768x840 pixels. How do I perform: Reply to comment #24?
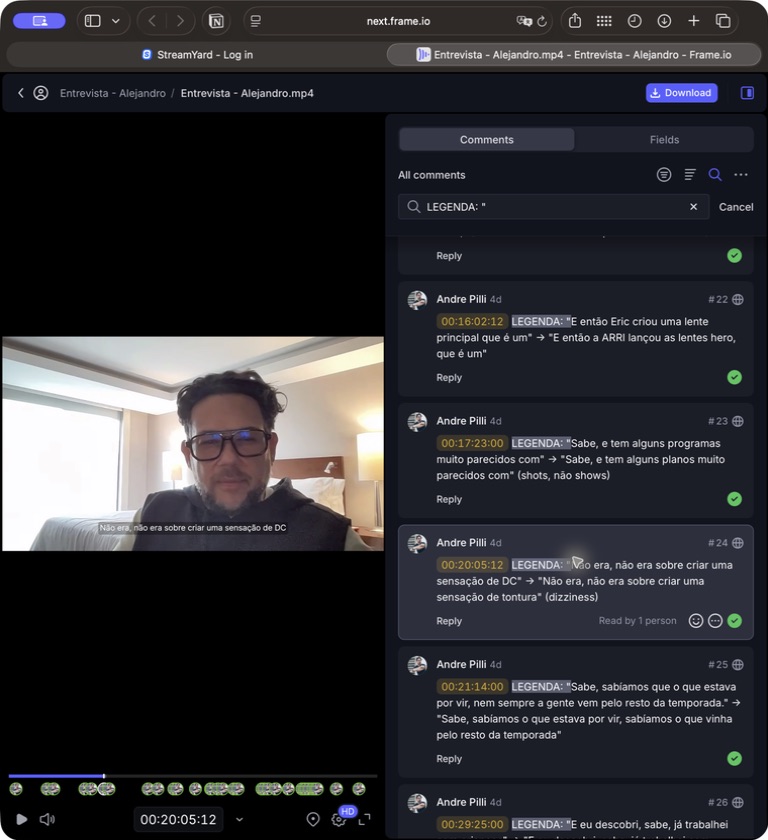click(x=449, y=621)
